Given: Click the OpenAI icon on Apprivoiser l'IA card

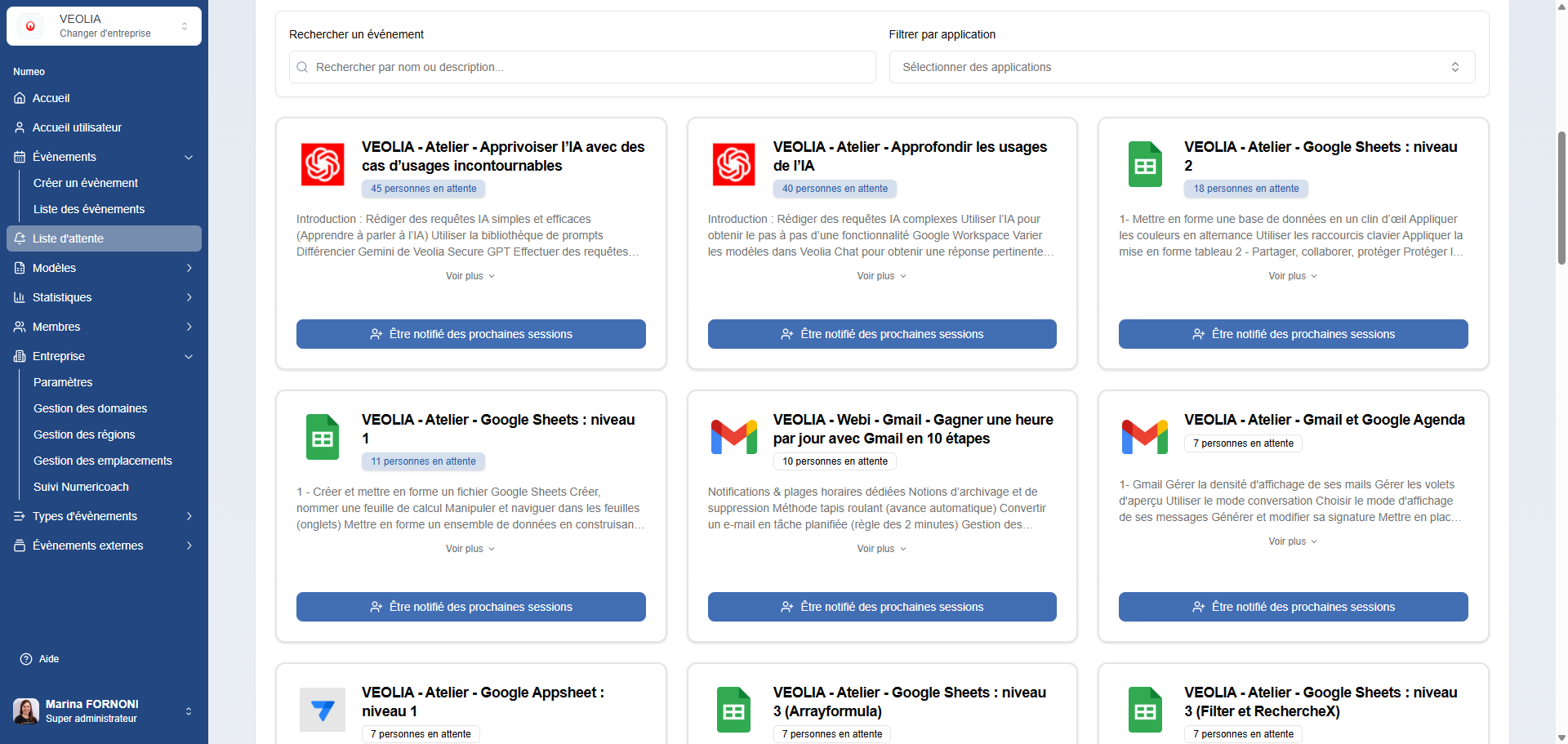Looking at the screenshot, I should pos(323,164).
